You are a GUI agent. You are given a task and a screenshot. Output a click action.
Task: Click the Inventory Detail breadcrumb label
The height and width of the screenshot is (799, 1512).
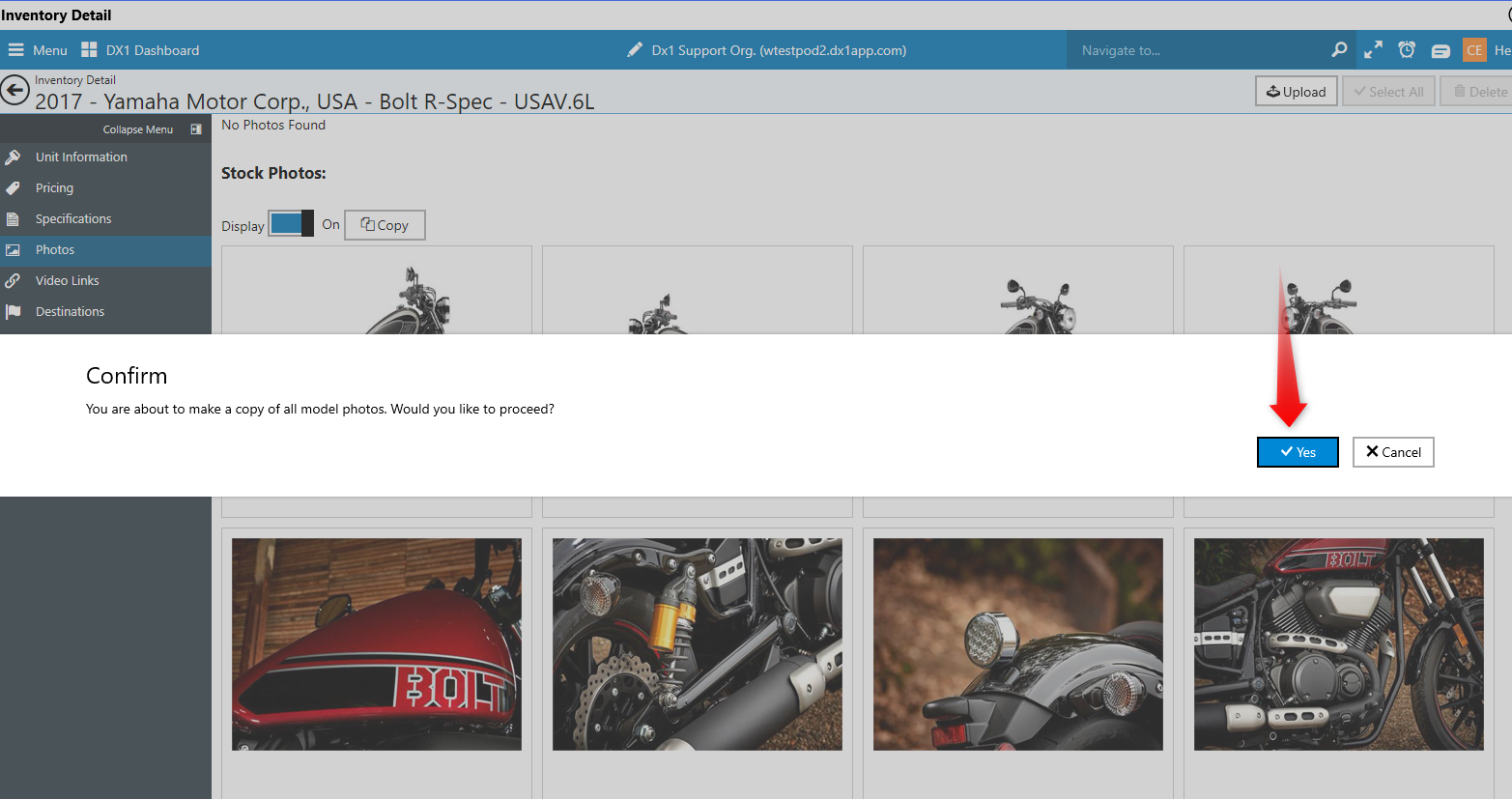click(x=75, y=80)
